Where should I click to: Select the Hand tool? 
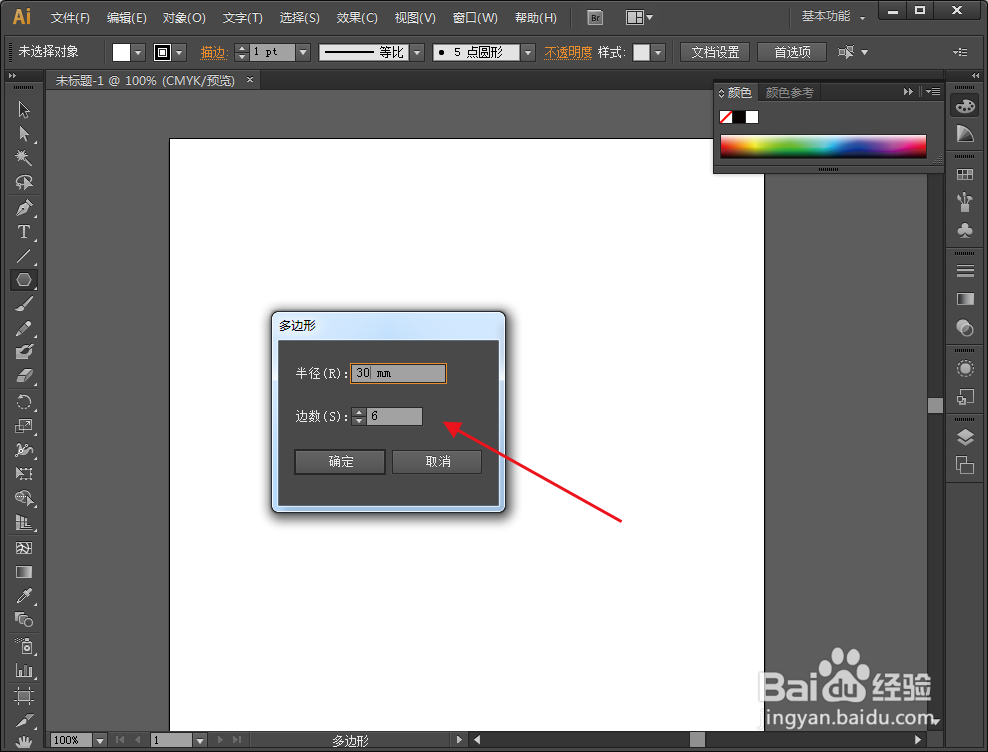tap(24, 742)
